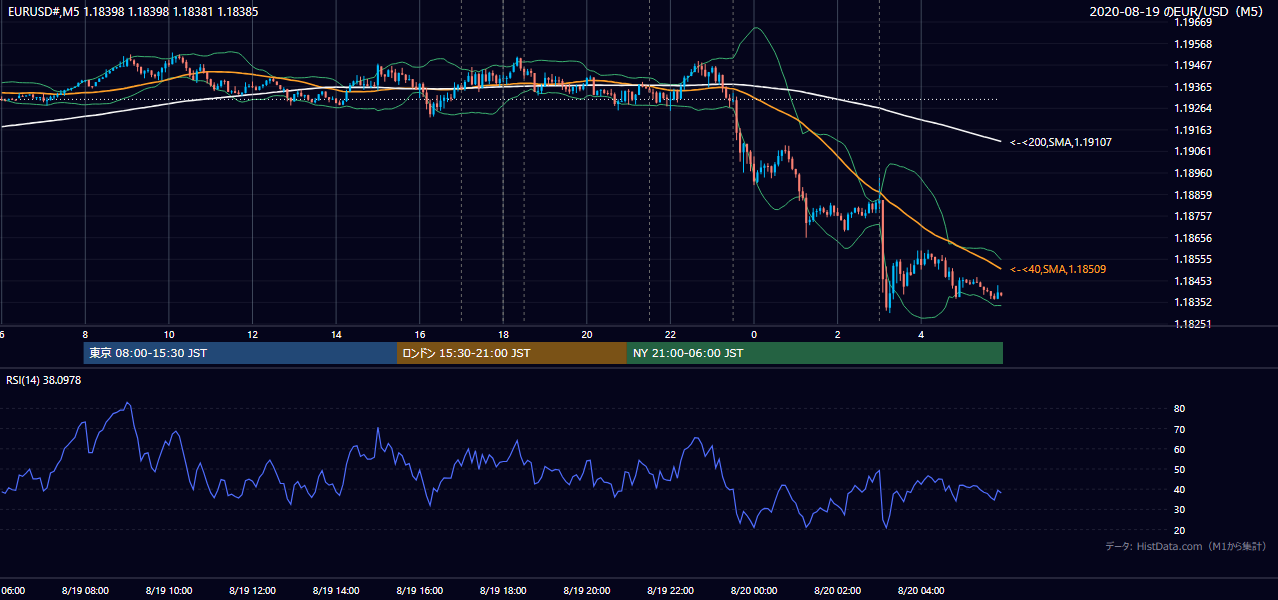Click price axis value 1.19669

pos(1192,23)
